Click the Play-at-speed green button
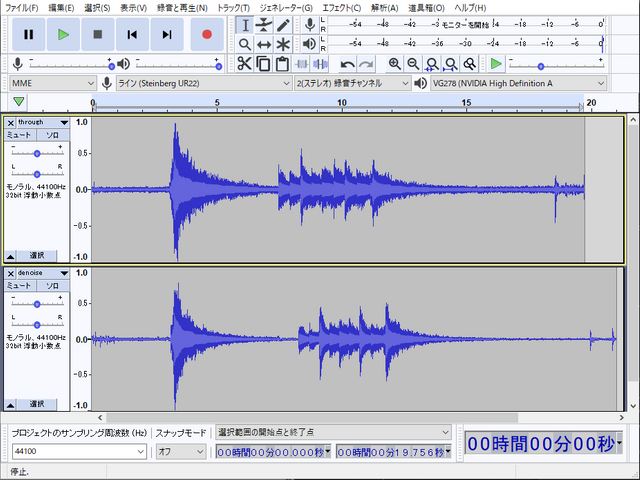The width and height of the screenshot is (640, 480). (x=496, y=64)
